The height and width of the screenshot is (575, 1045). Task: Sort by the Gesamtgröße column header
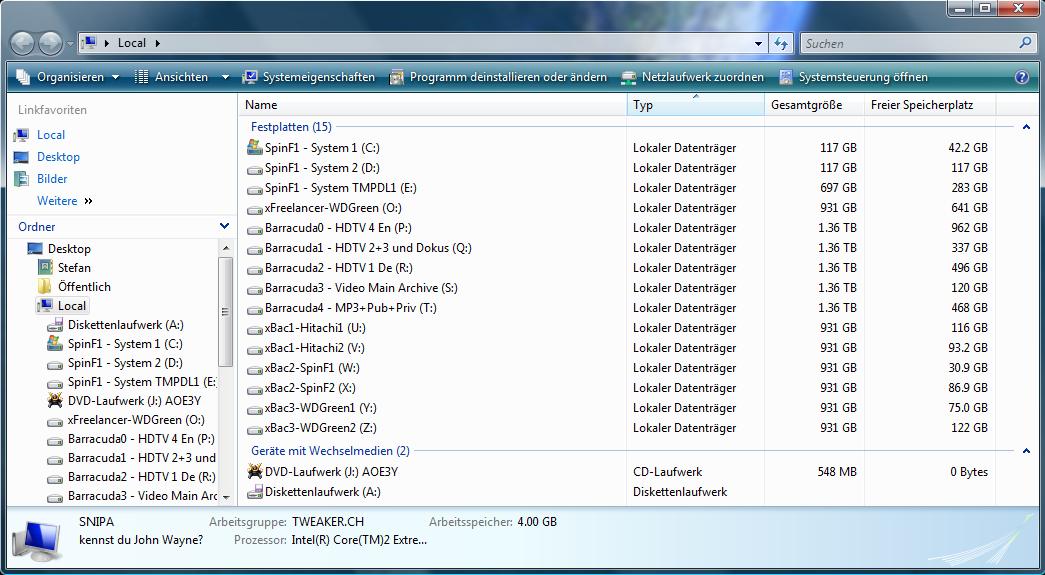(x=806, y=105)
